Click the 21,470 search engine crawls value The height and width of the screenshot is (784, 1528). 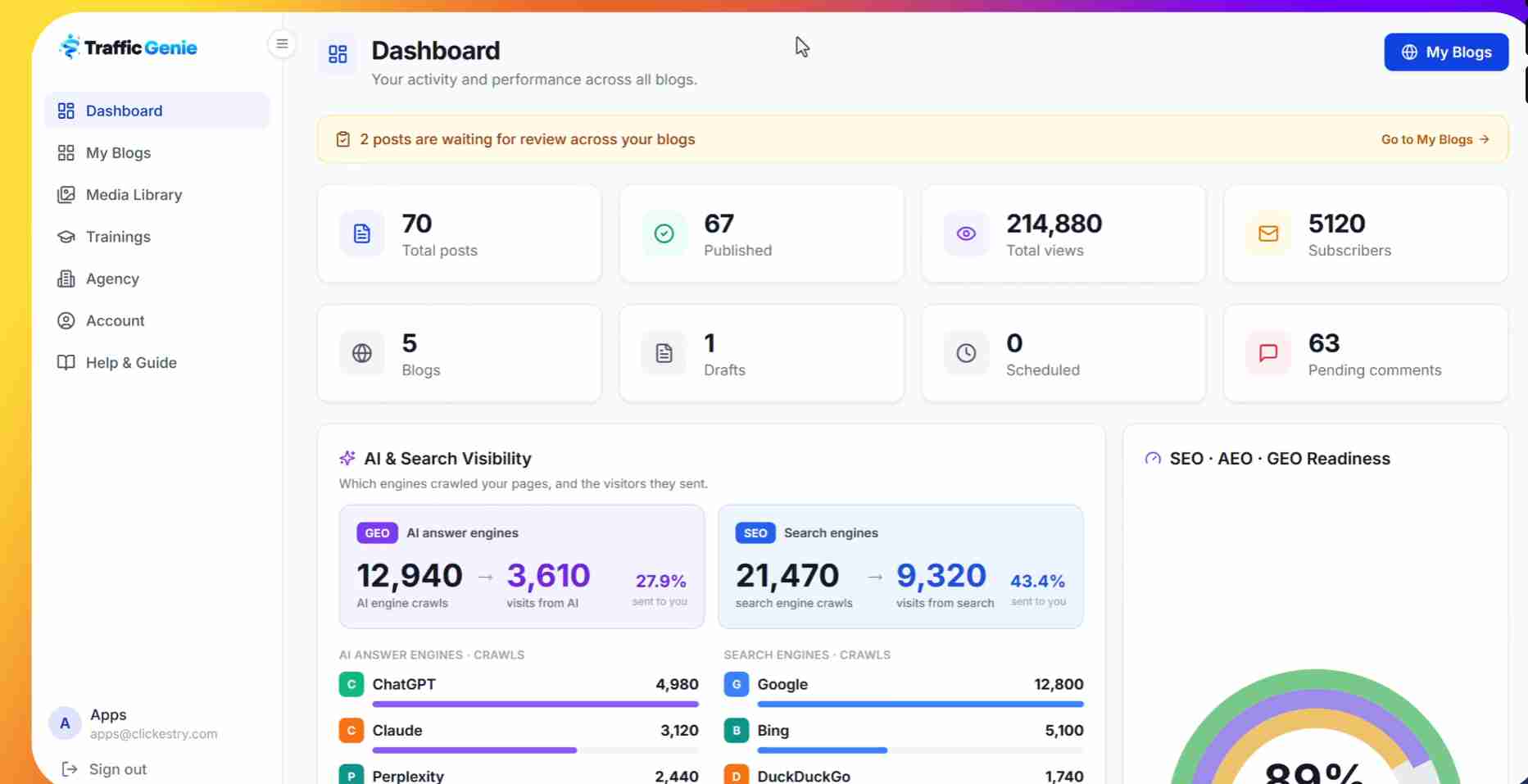[787, 575]
